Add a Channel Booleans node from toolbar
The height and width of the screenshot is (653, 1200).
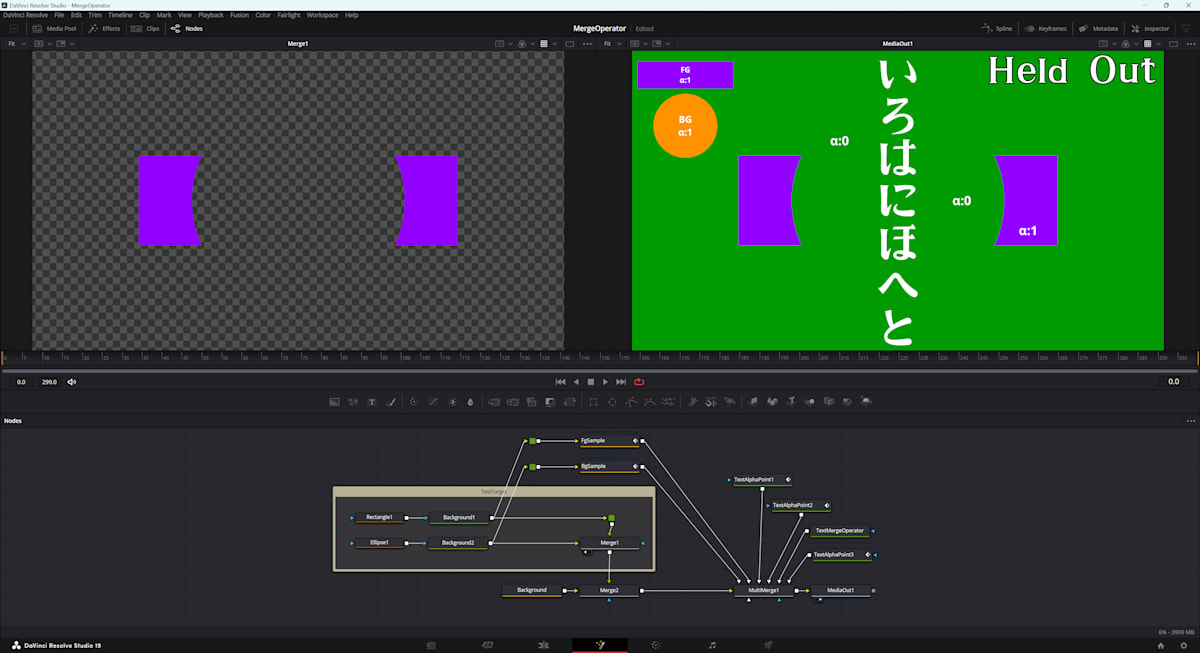click(x=513, y=402)
